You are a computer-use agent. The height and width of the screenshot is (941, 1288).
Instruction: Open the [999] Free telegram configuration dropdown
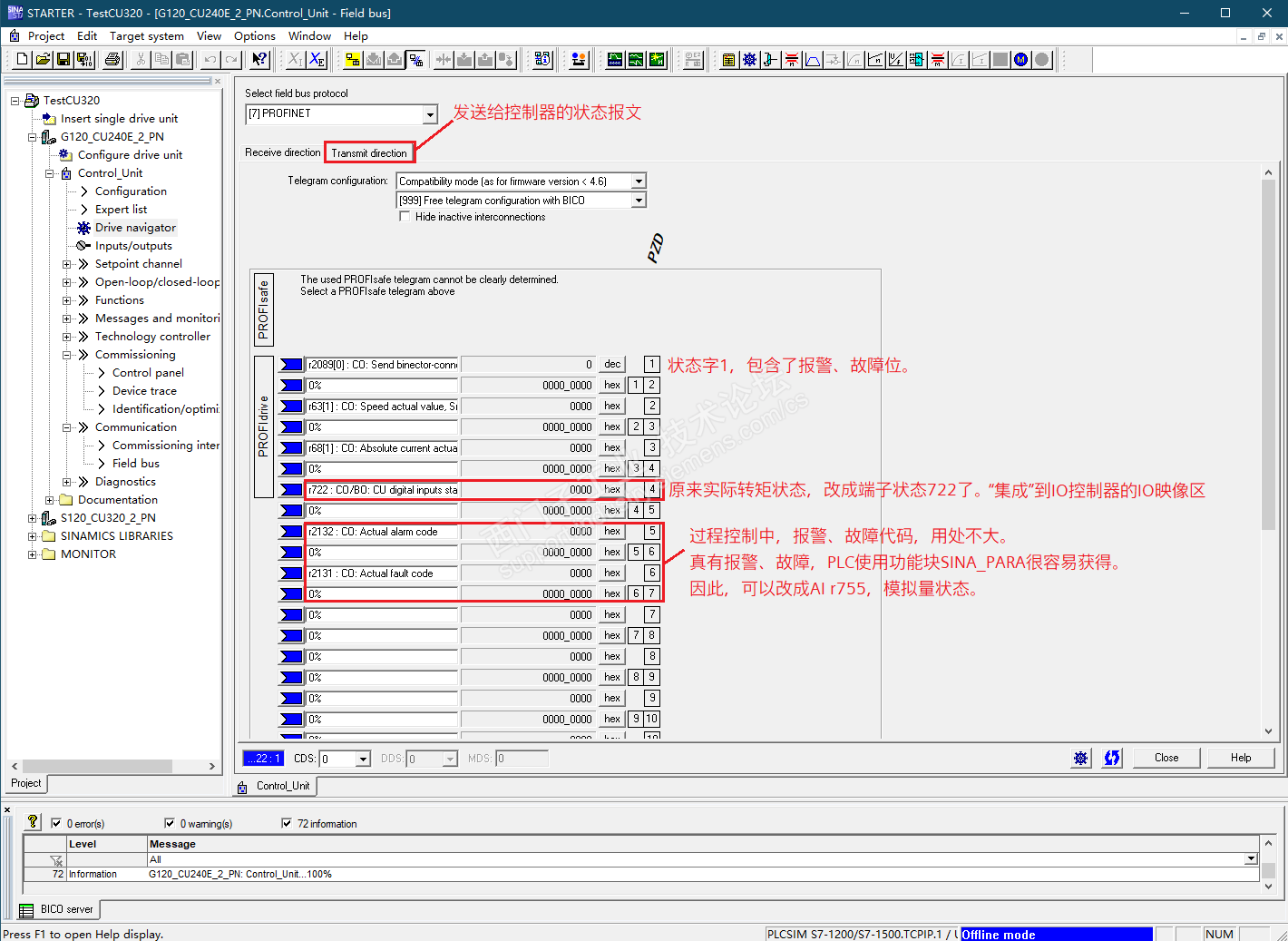click(x=639, y=201)
